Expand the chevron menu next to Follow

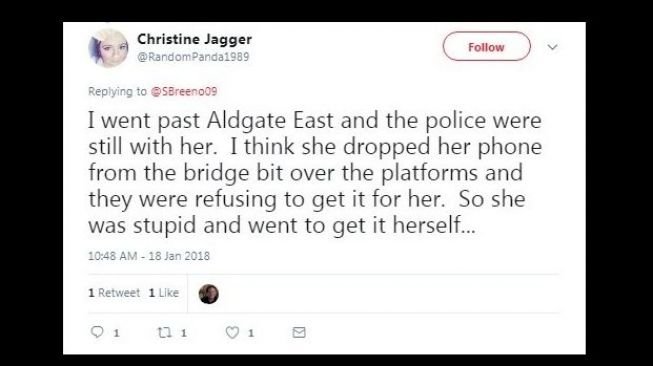click(x=552, y=47)
